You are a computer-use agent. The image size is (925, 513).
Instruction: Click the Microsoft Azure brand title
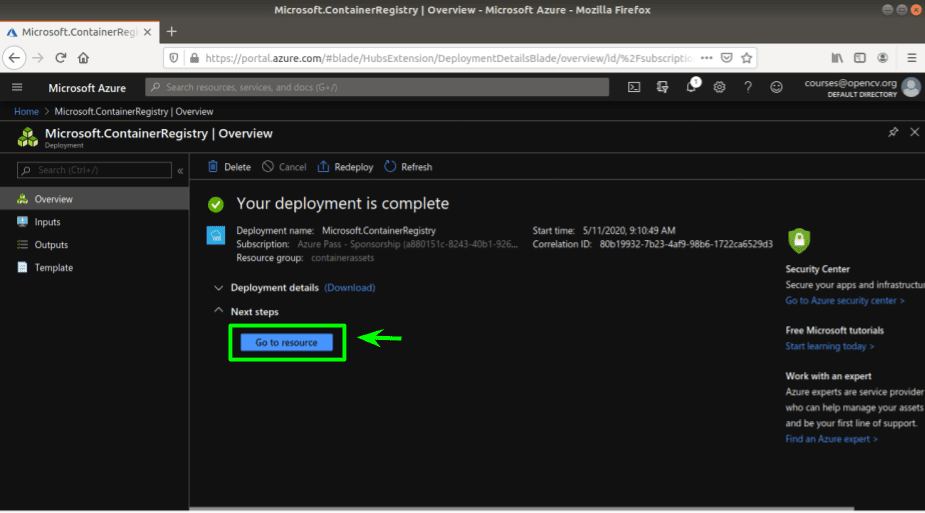(x=87, y=88)
